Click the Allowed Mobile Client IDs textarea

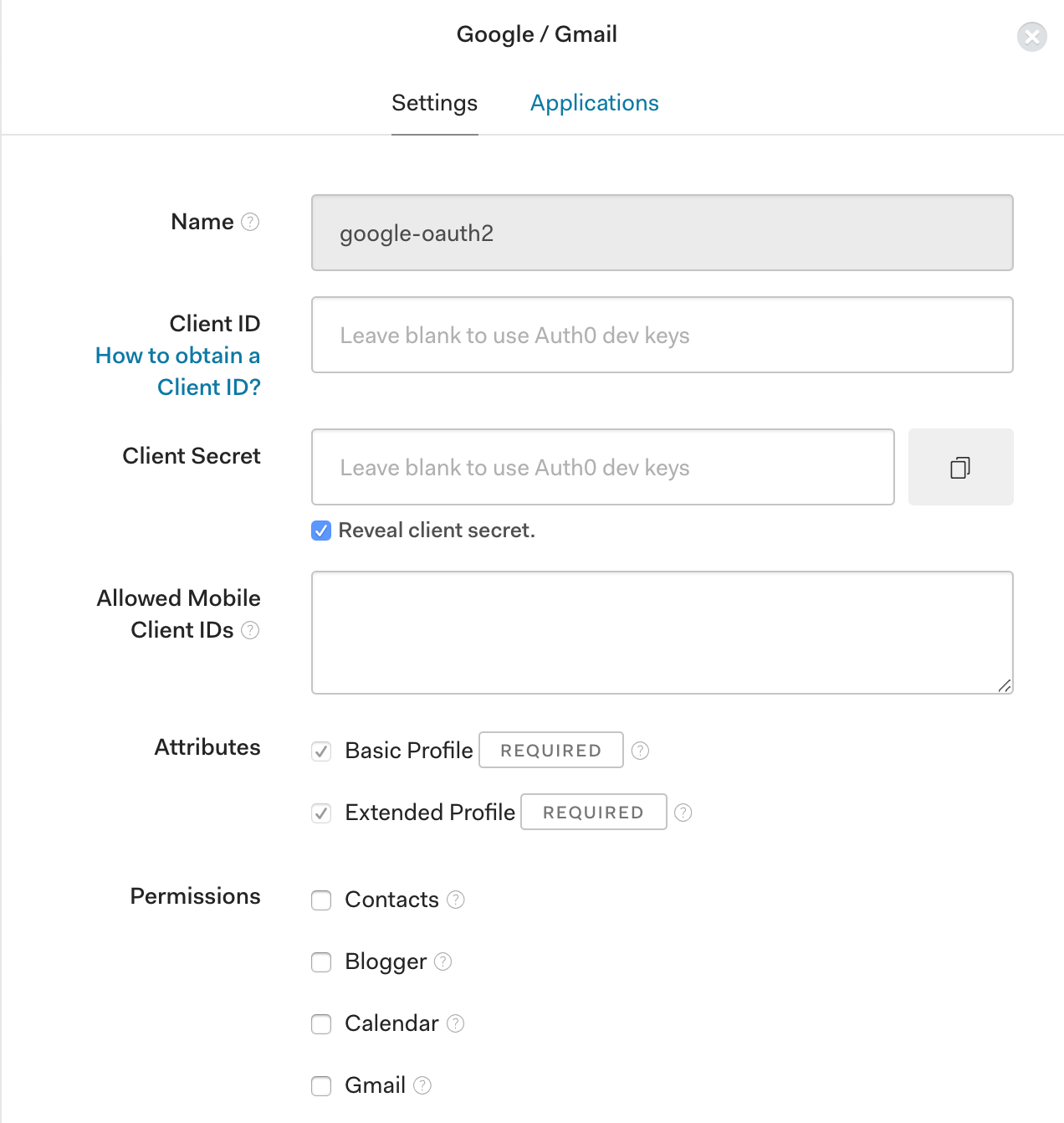coord(662,633)
